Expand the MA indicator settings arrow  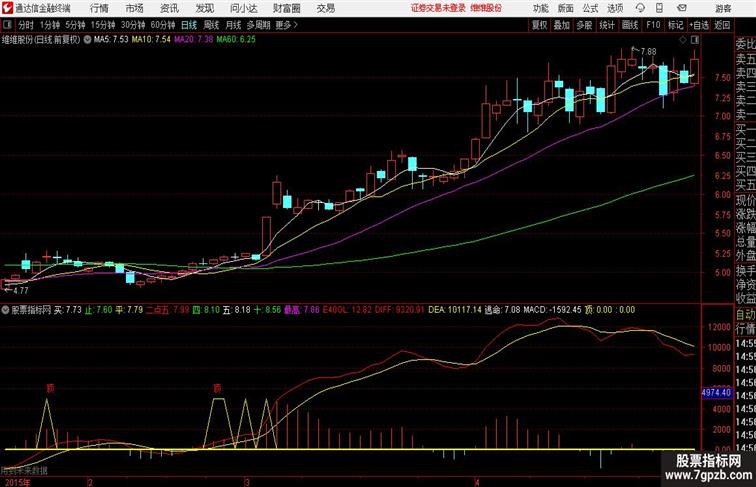tap(87, 40)
